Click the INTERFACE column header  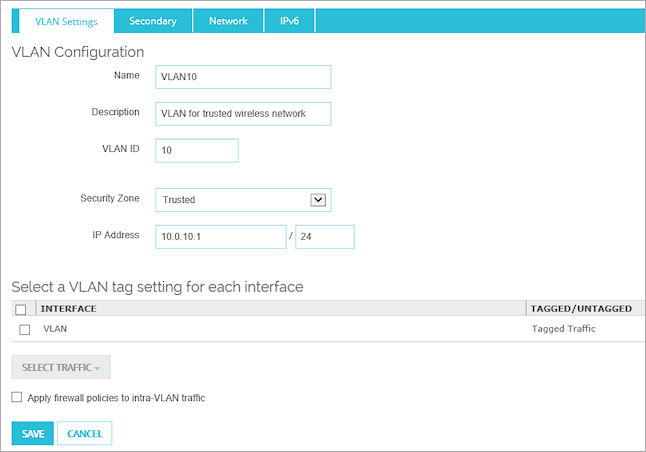[x=281, y=309]
